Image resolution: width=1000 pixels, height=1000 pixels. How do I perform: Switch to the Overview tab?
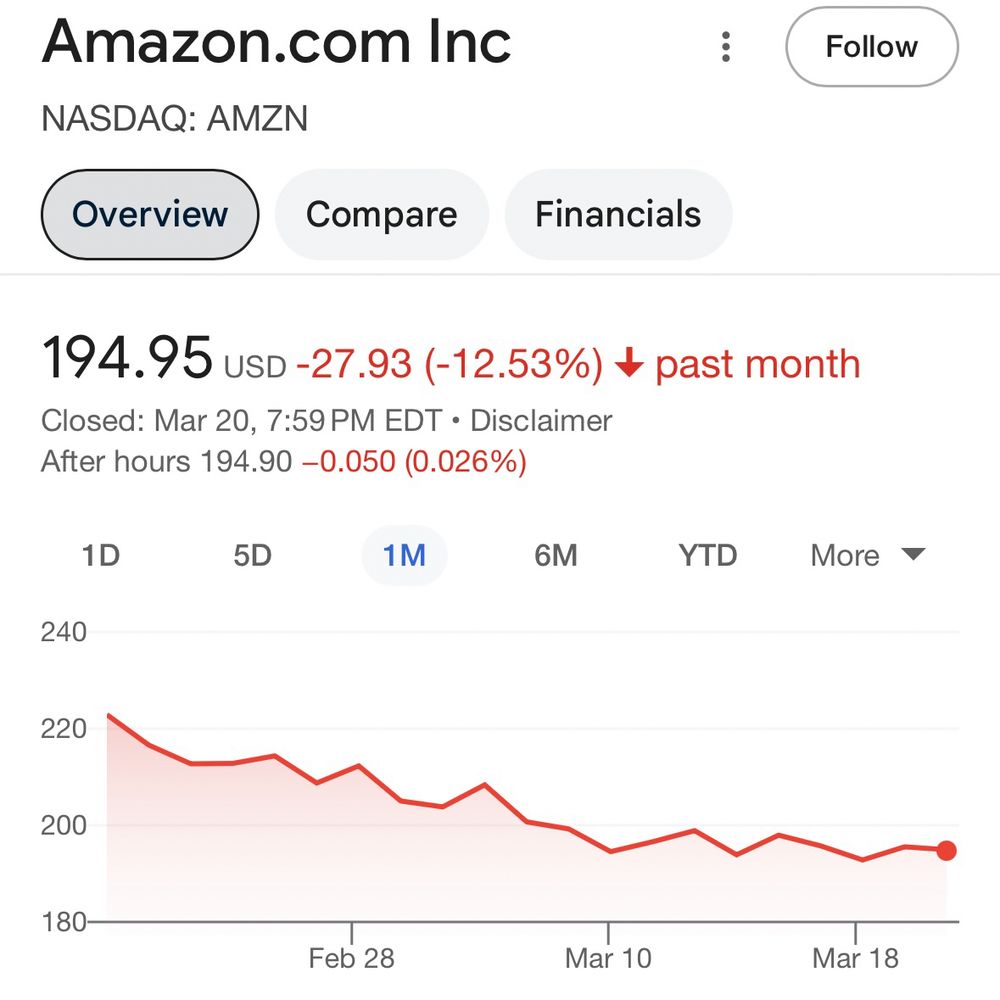(x=150, y=214)
